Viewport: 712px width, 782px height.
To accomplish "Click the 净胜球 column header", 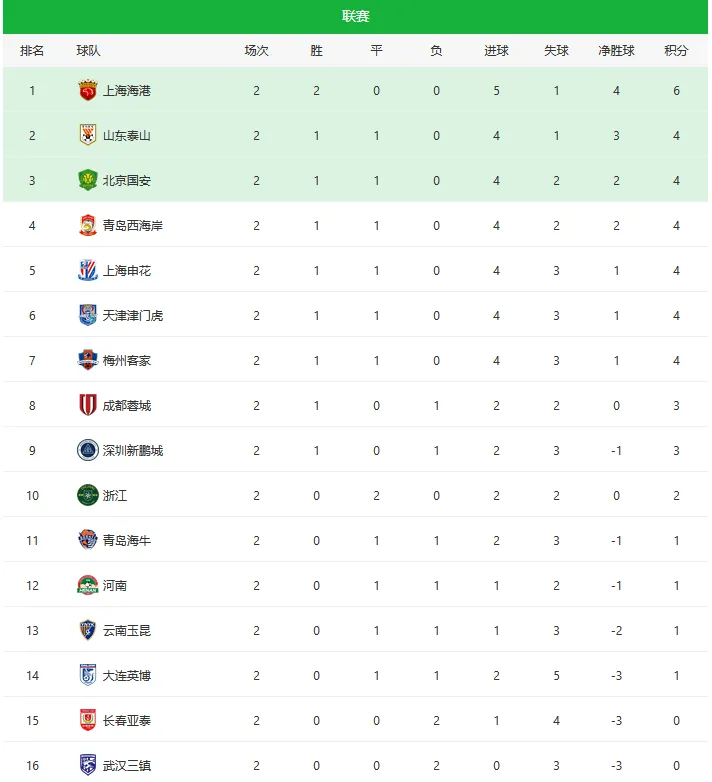I will click(616, 50).
